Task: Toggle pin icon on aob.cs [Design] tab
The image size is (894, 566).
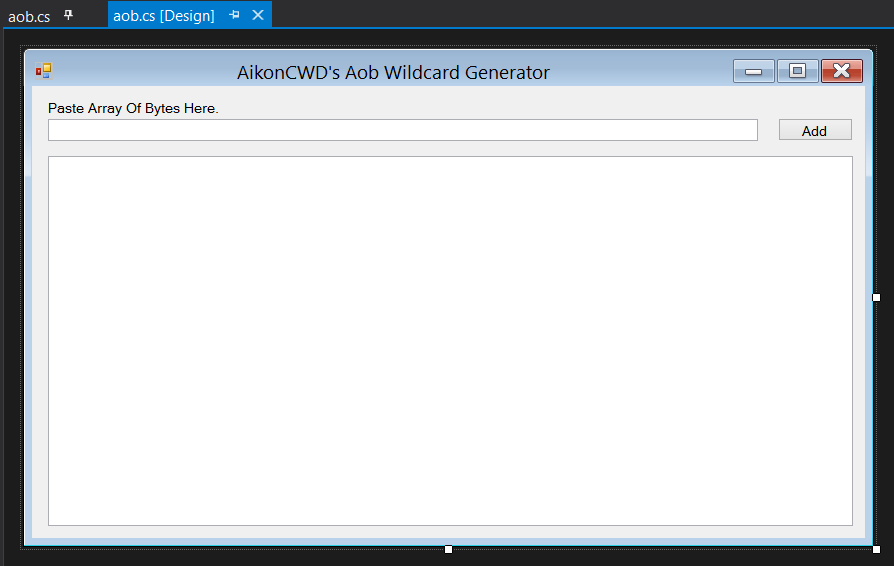Action: point(235,15)
